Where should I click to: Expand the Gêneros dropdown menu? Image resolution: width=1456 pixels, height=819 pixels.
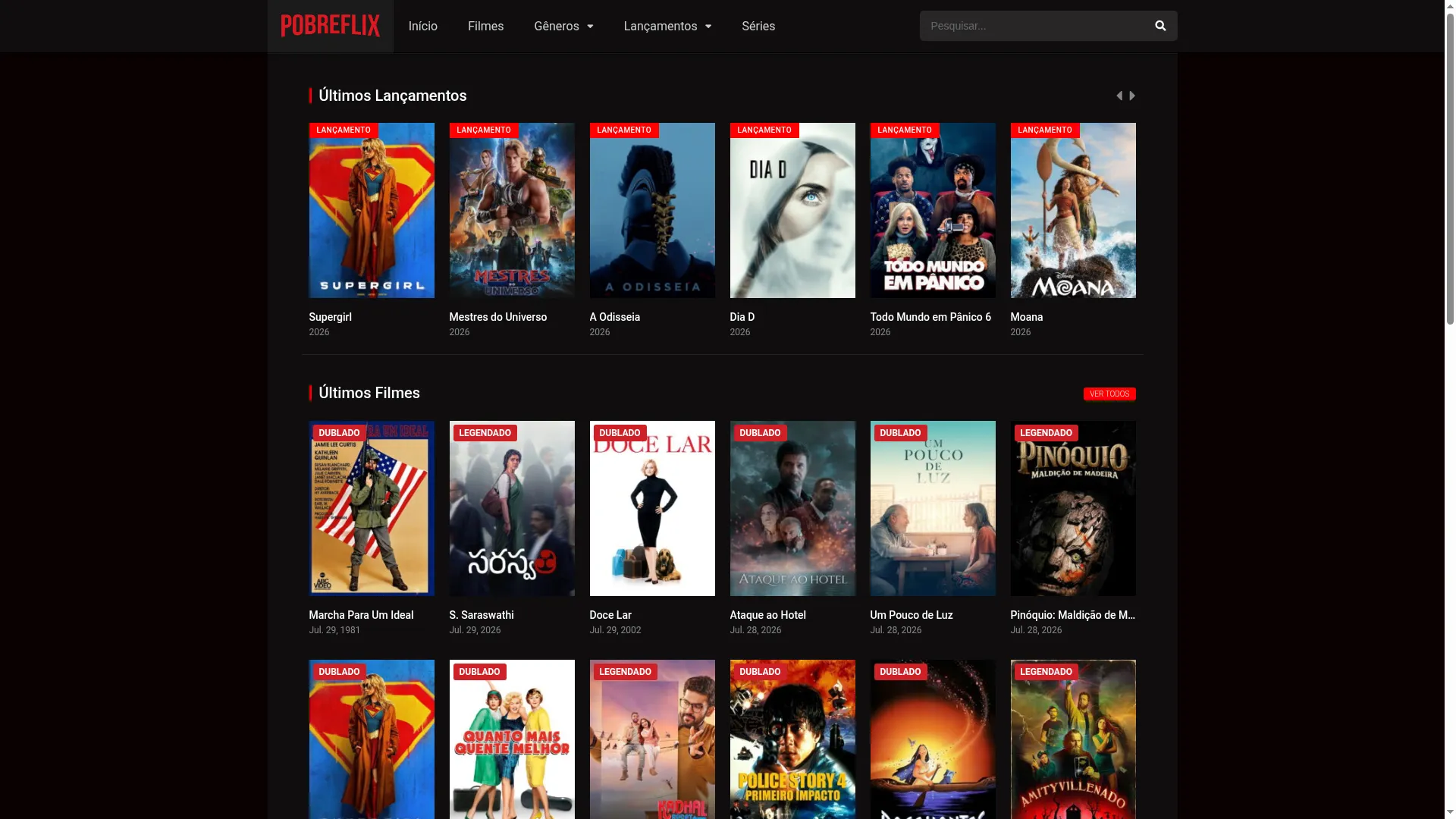point(563,26)
